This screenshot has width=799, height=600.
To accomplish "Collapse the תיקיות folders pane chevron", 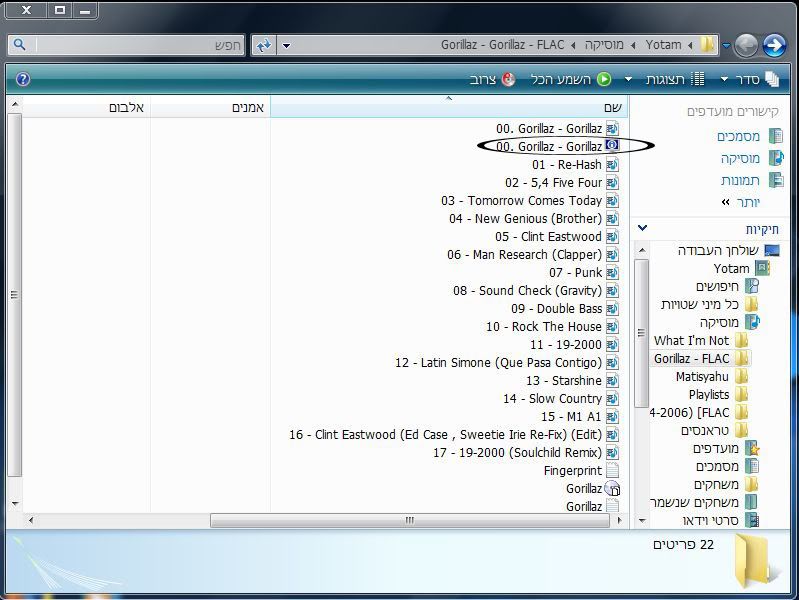I will (642, 228).
